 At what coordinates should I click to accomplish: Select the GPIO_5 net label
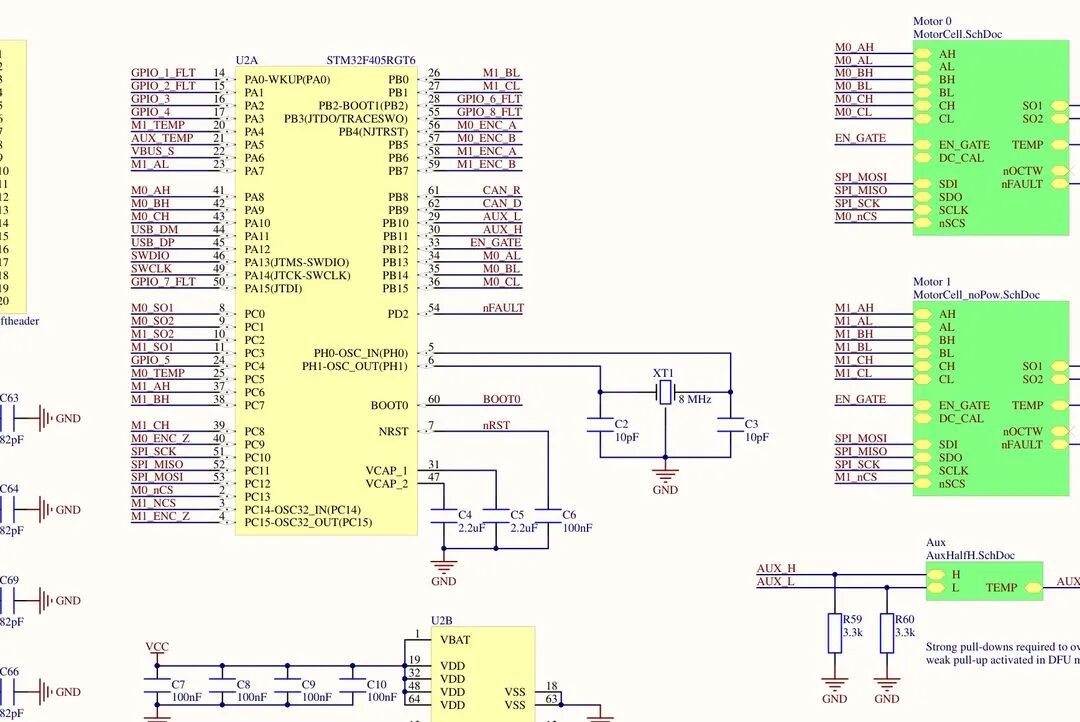pyautogui.click(x=150, y=360)
